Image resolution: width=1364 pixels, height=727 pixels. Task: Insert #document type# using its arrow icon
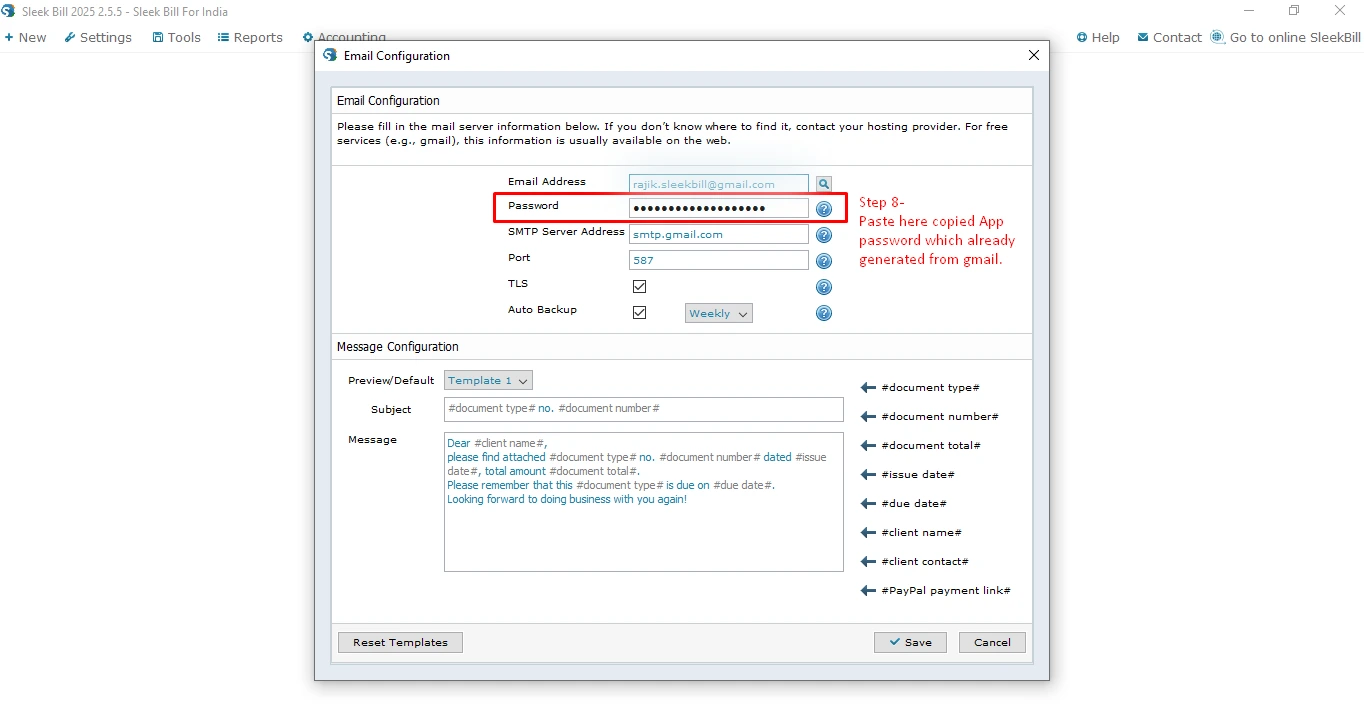[868, 388]
